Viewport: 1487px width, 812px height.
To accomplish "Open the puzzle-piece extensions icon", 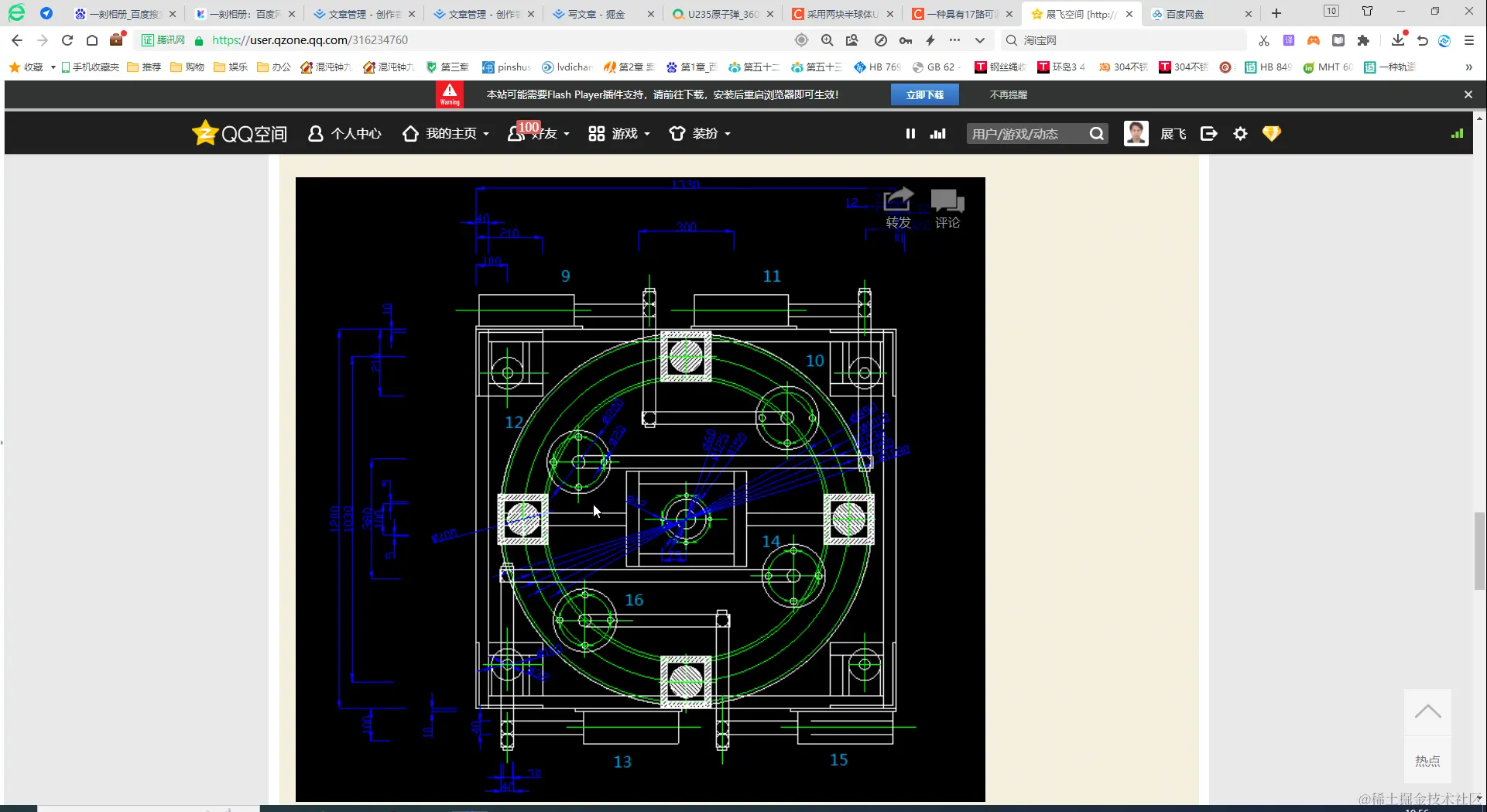I will [x=1363, y=40].
